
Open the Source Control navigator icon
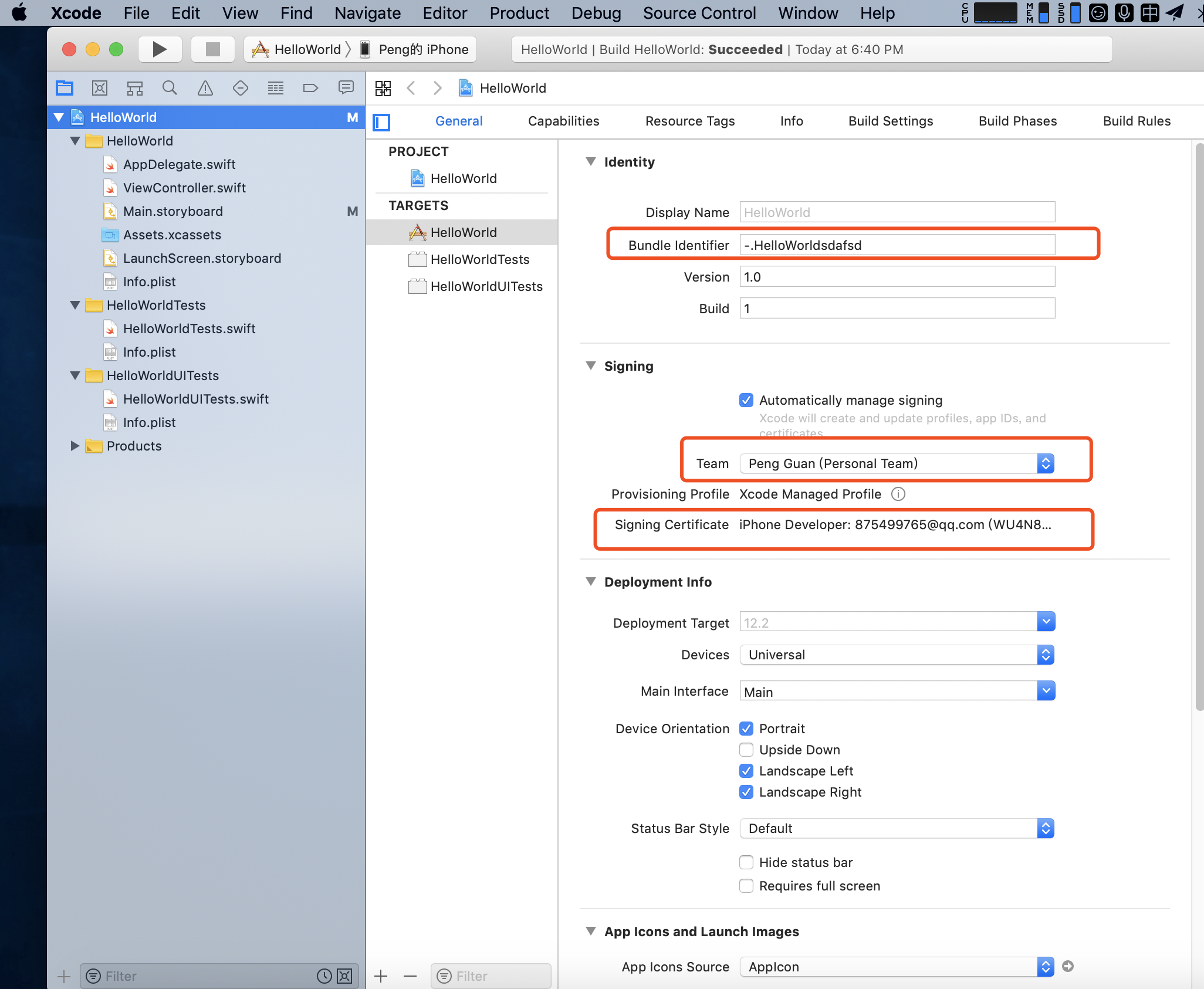(100, 88)
